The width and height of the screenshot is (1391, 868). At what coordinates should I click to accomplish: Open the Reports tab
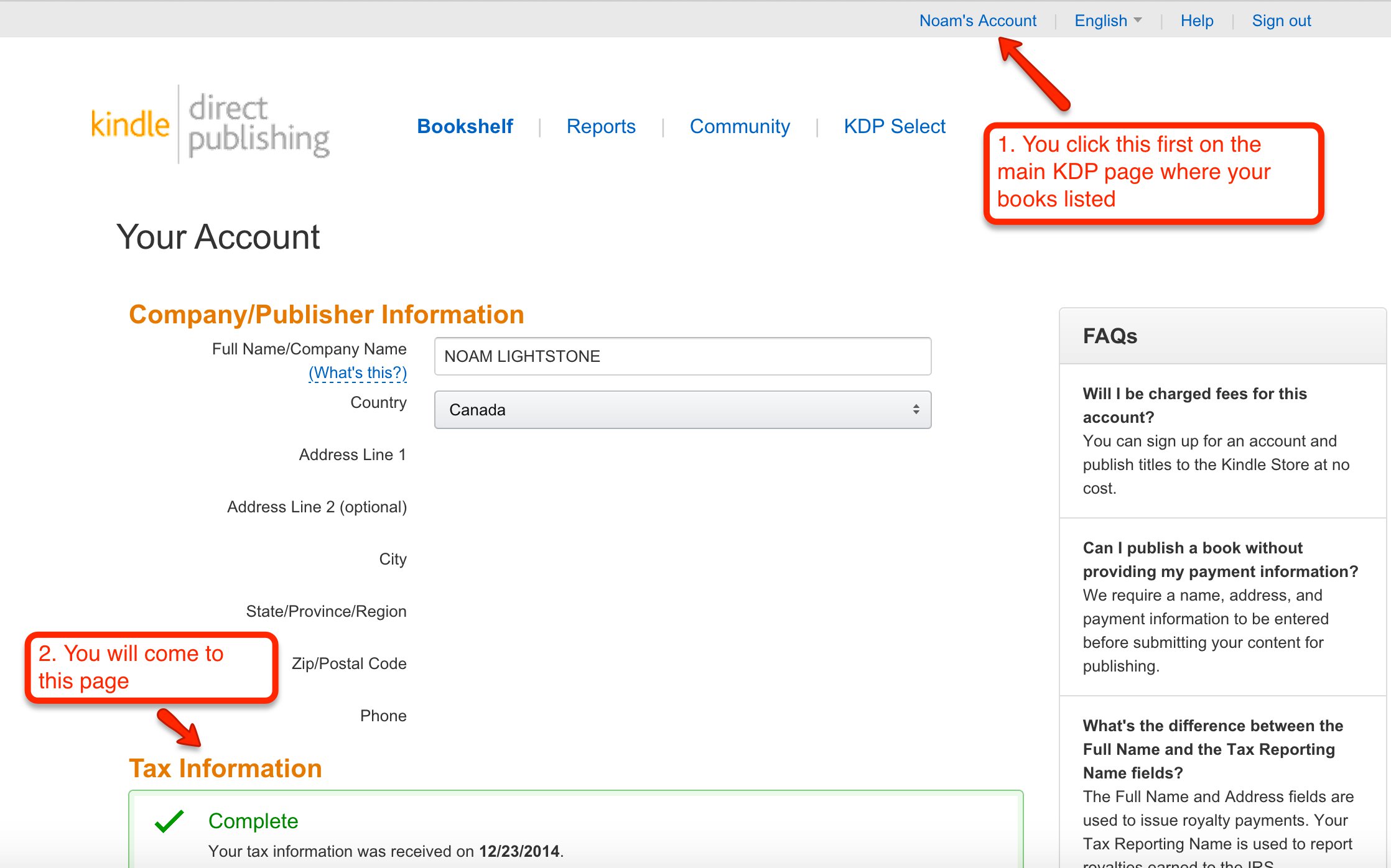click(601, 126)
